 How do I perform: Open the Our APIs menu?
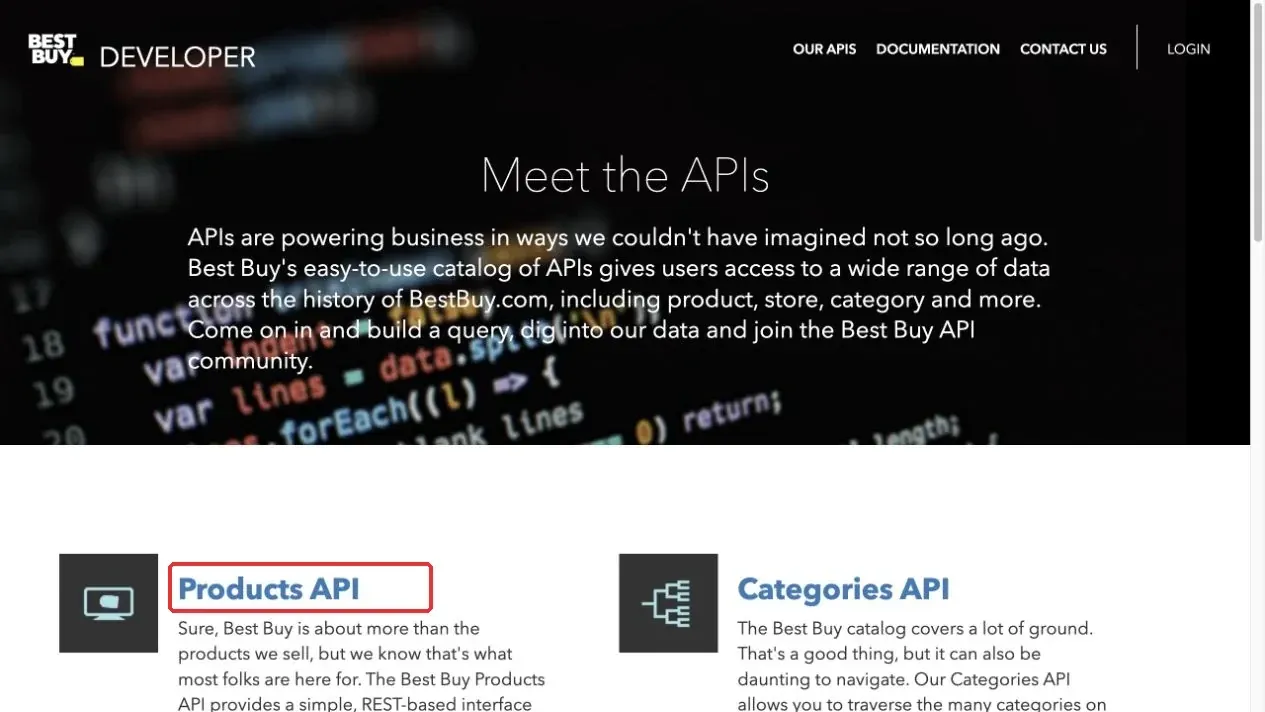(x=824, y=49)
